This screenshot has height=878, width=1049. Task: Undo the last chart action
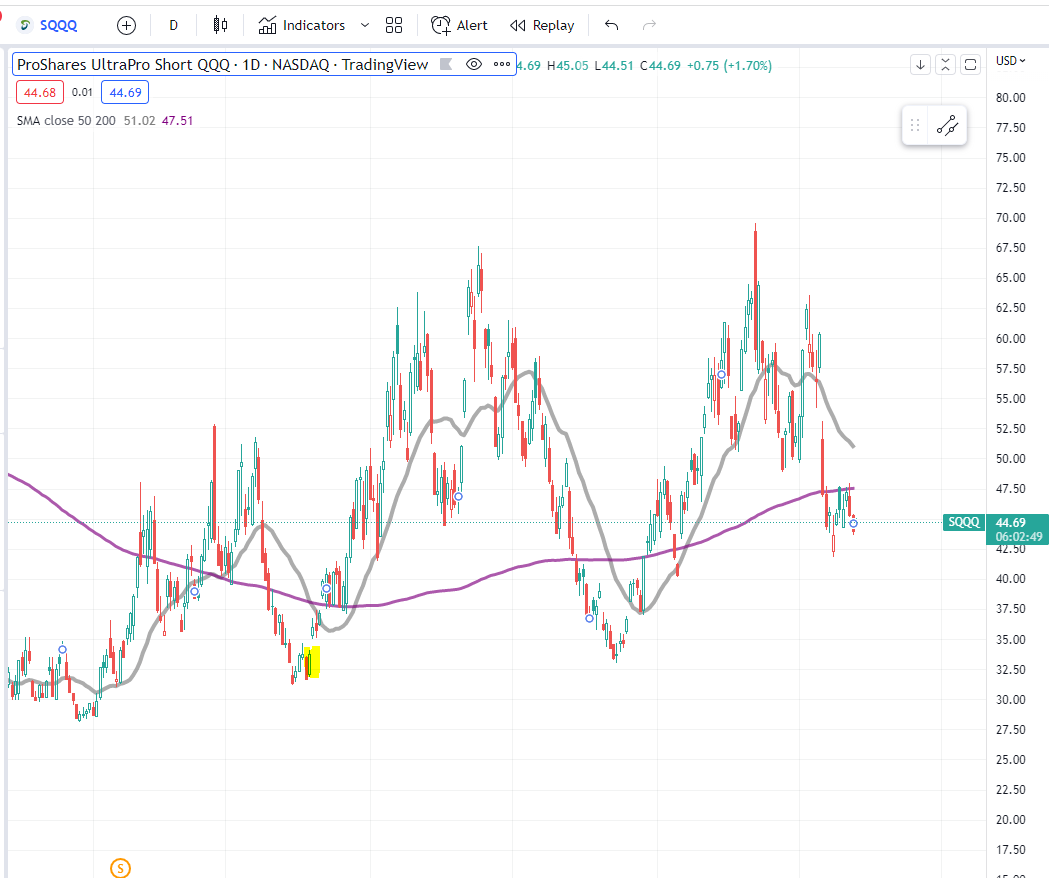click(x=611, y=25)
